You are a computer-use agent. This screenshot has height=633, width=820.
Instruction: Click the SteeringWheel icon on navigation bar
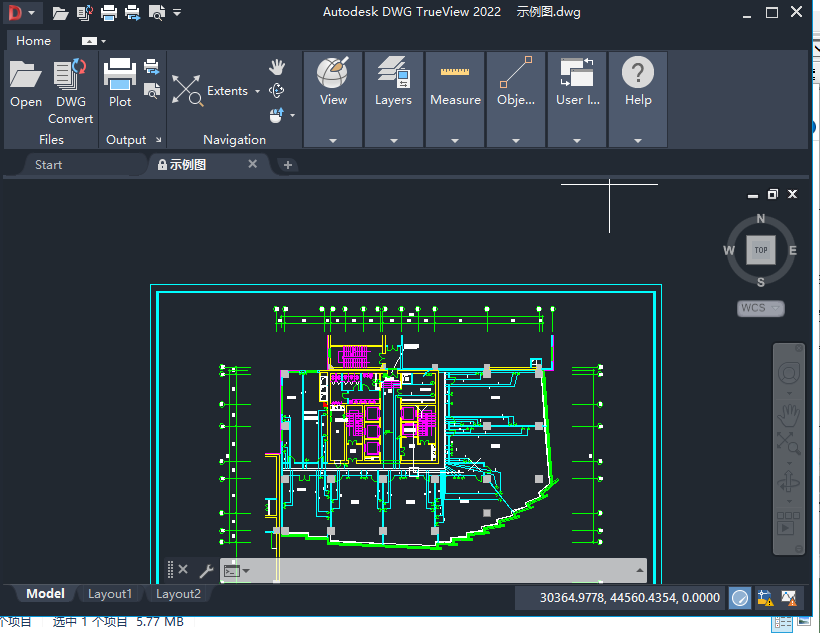point(789,374)
